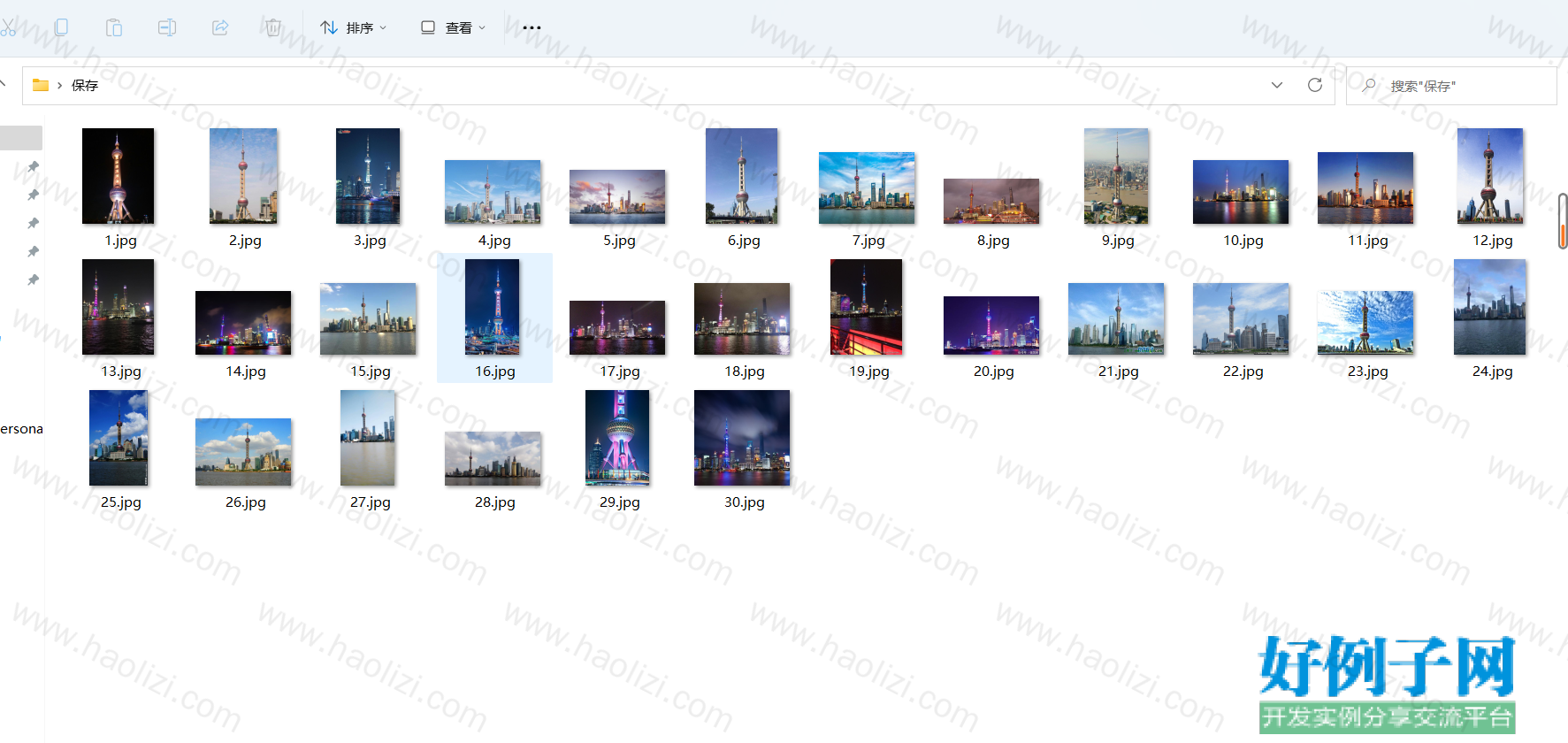Select thumbnail 17.jpg
Screen dimensions: 1568x743
pyautogui.click(x=617, y=327)
